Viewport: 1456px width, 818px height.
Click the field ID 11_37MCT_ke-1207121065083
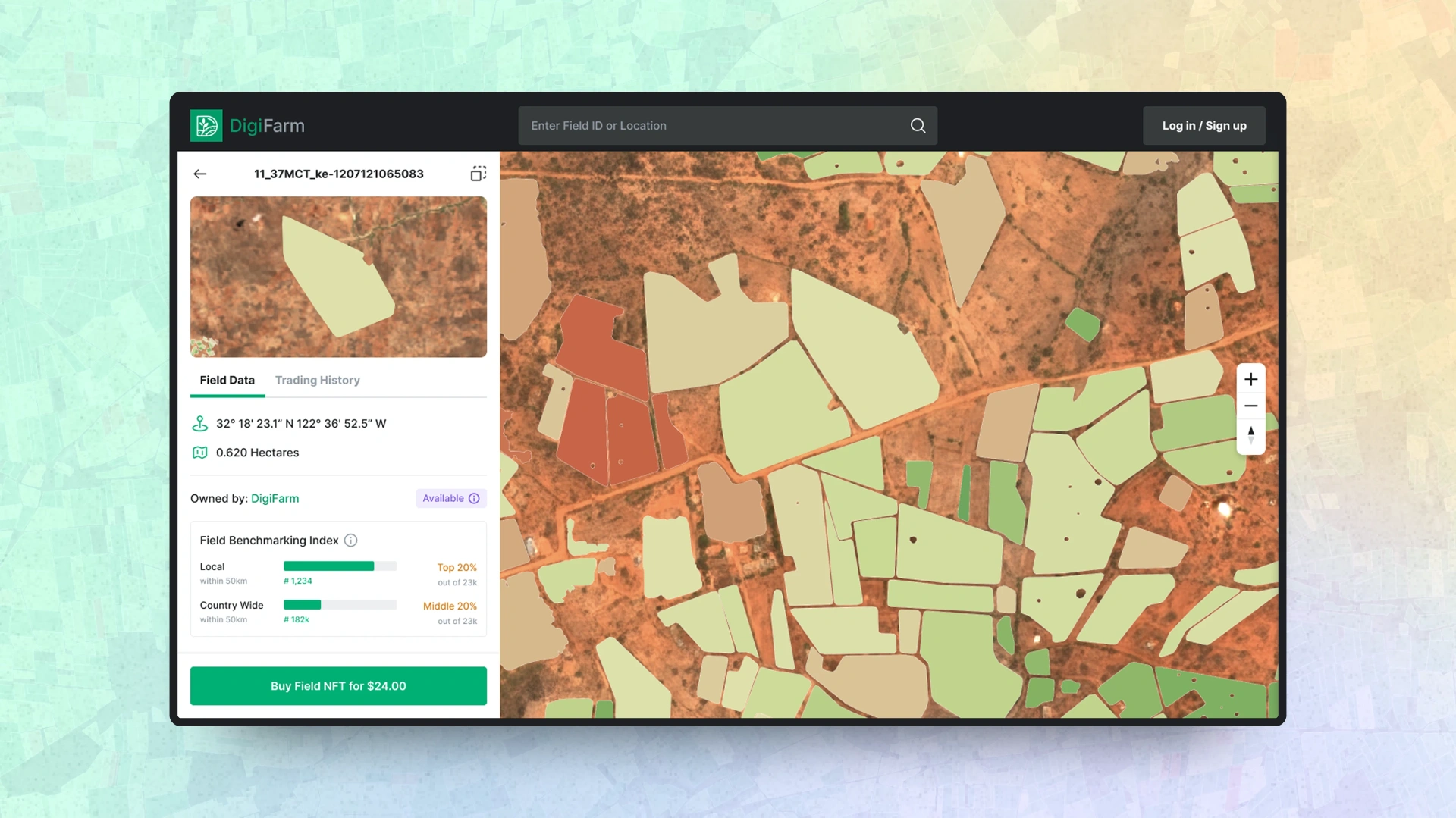pos(339,174)
